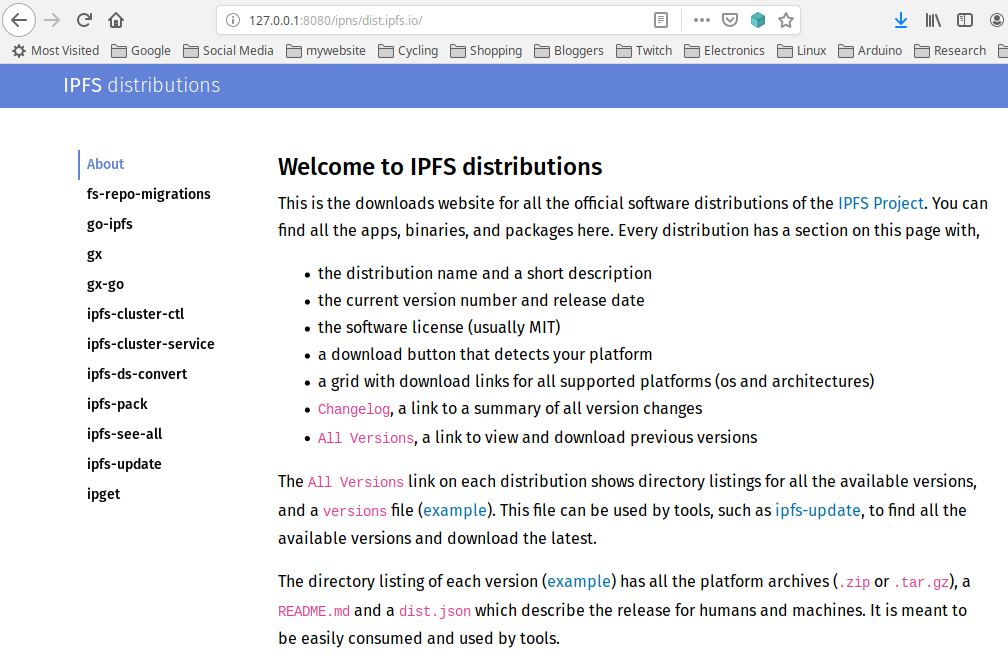Open the versions file example link
Image resolution: width=1008 pixels, height=664 pixels.
click(x=454, y=510)
